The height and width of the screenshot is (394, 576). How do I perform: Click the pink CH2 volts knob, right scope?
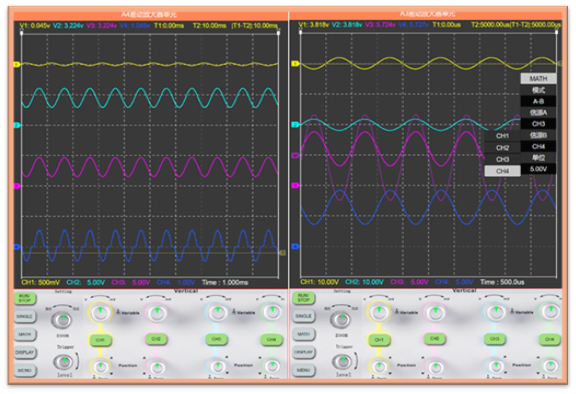coord(436,312)
